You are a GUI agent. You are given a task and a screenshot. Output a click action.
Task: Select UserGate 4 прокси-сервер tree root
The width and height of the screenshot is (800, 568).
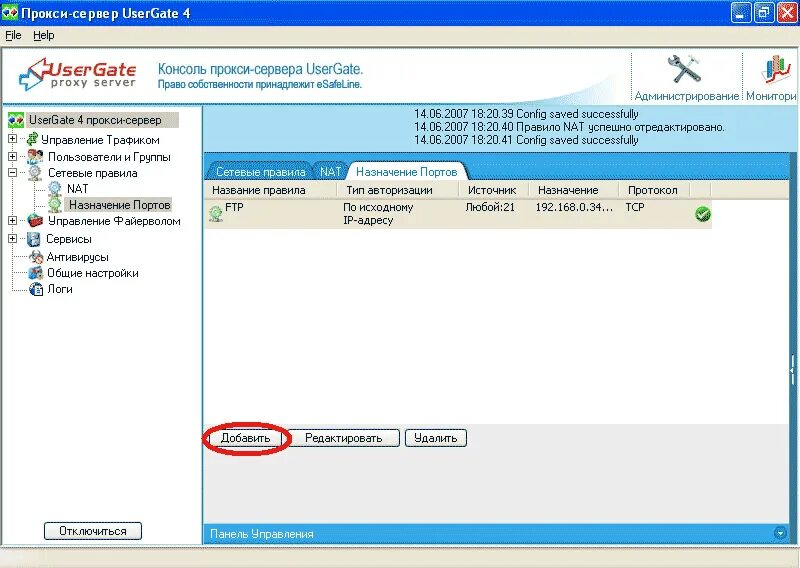pos(95,120)
